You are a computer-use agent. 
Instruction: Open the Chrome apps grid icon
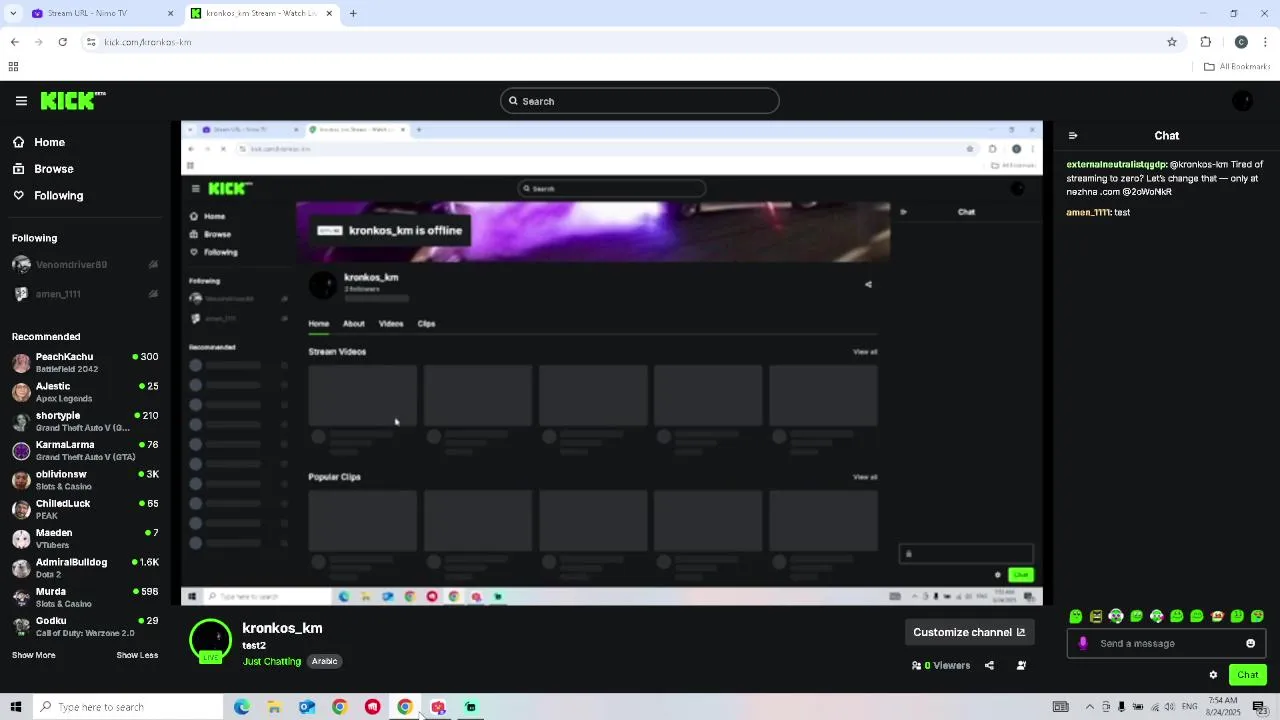pos(13,67)
